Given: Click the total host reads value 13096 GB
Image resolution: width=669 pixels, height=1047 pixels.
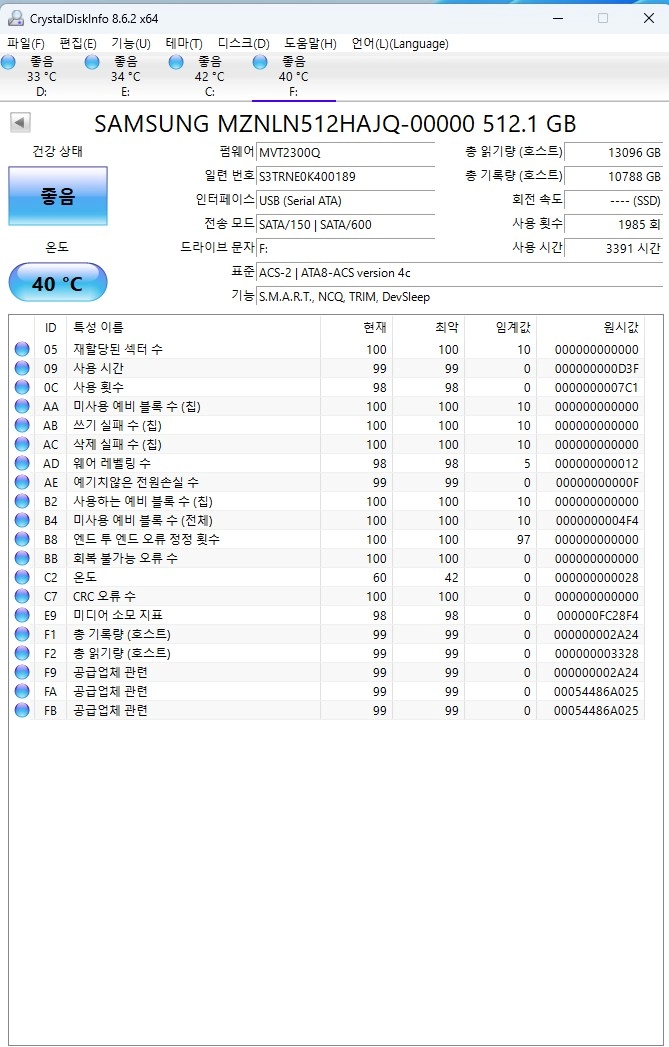Looking at the screenshot, I should [x=614, y=152].
